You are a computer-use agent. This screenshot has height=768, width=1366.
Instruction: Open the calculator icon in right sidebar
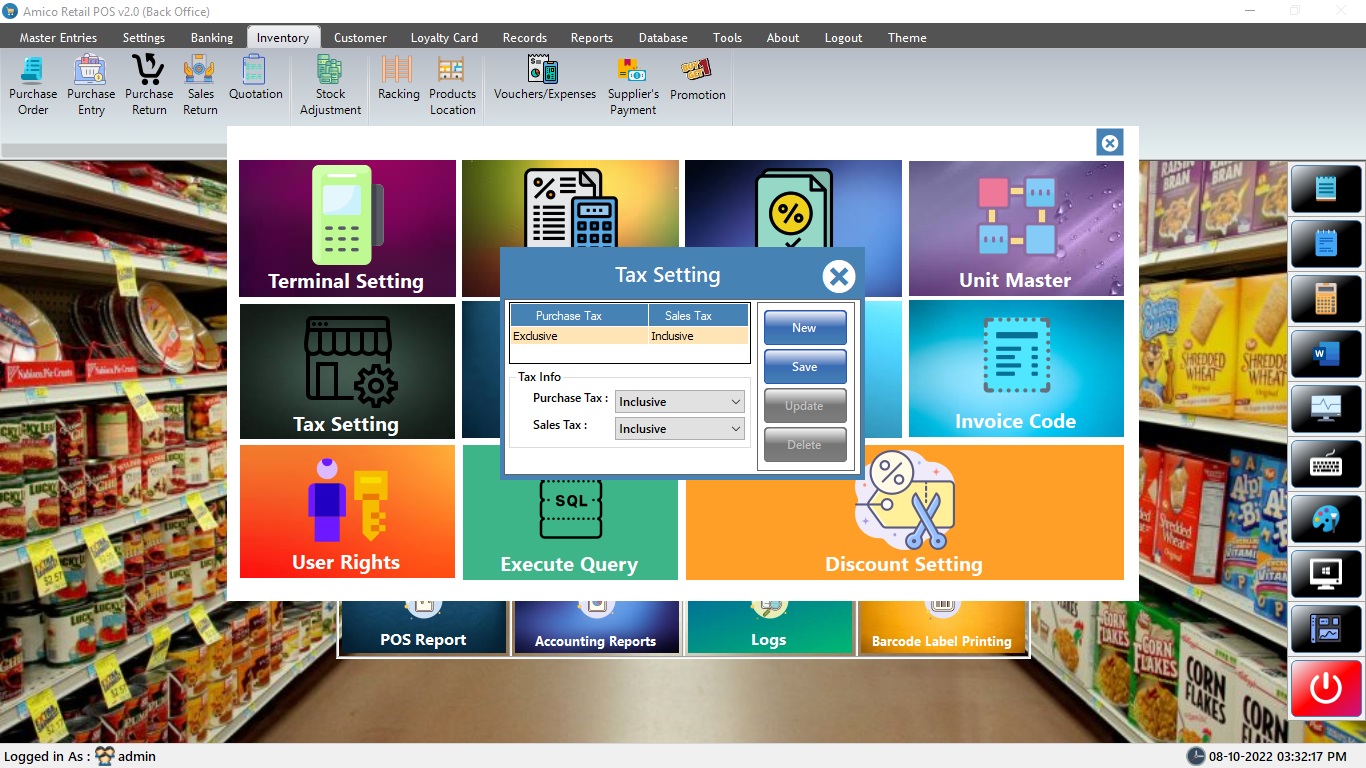[x=1326, y=299]
